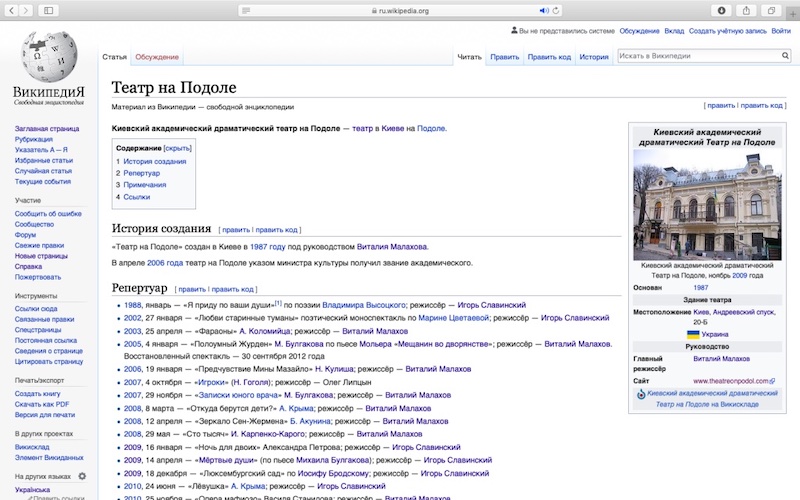Click Элемент Викиданных in sidebar

pyautogui.click(x=48, y=458)
